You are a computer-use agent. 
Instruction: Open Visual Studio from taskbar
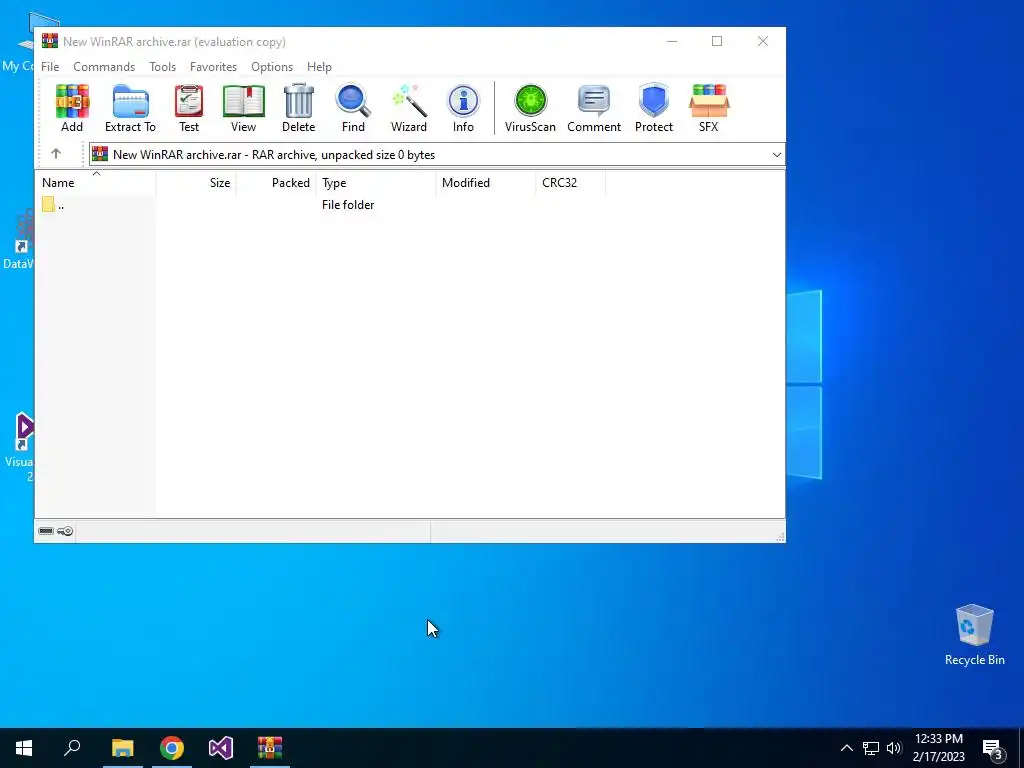[221, 748]
